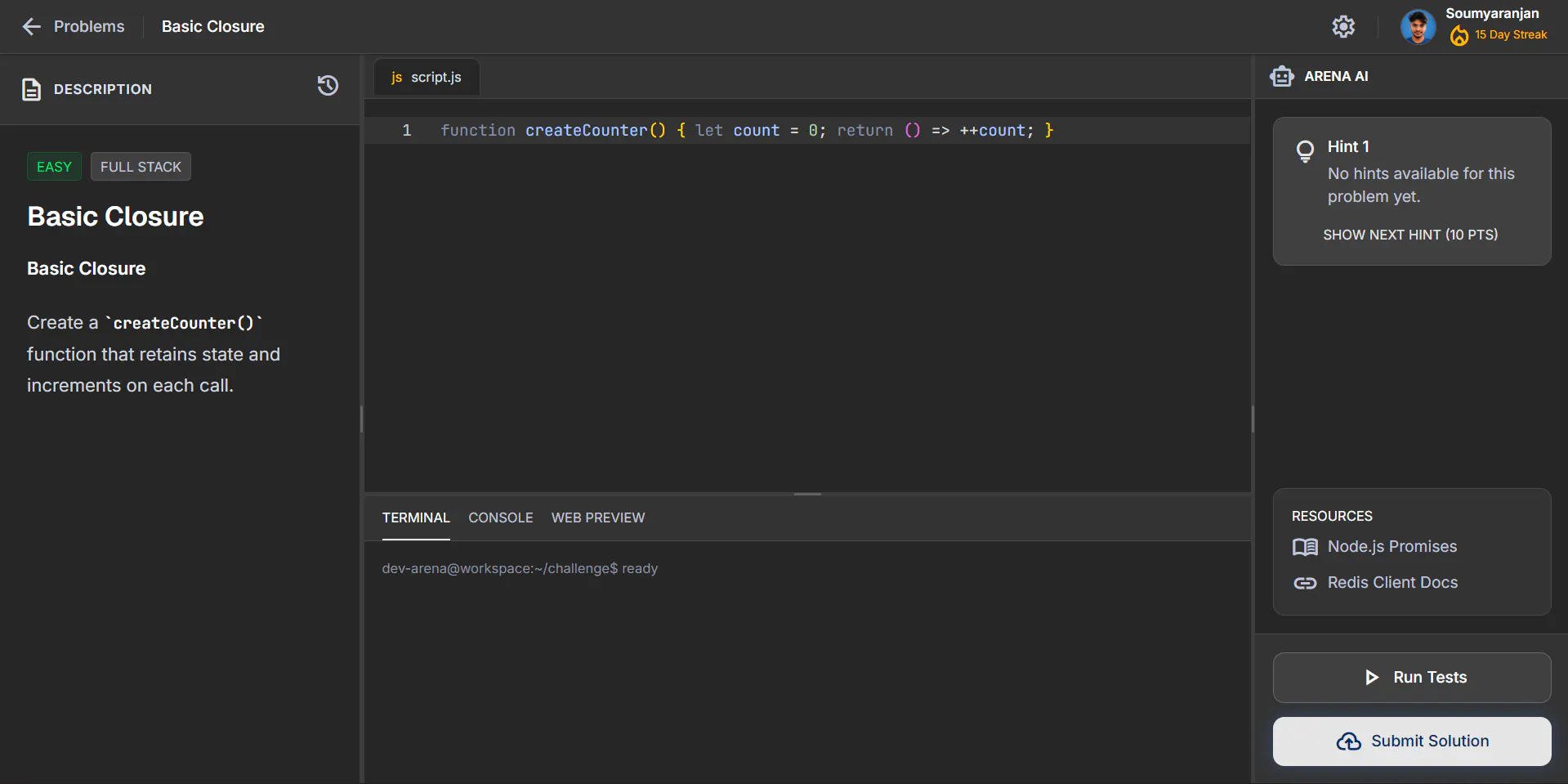The height and width of the screenshot is (784, 1568).
Task: Click the RESOURCES heading
Action: pos(1332,516)
